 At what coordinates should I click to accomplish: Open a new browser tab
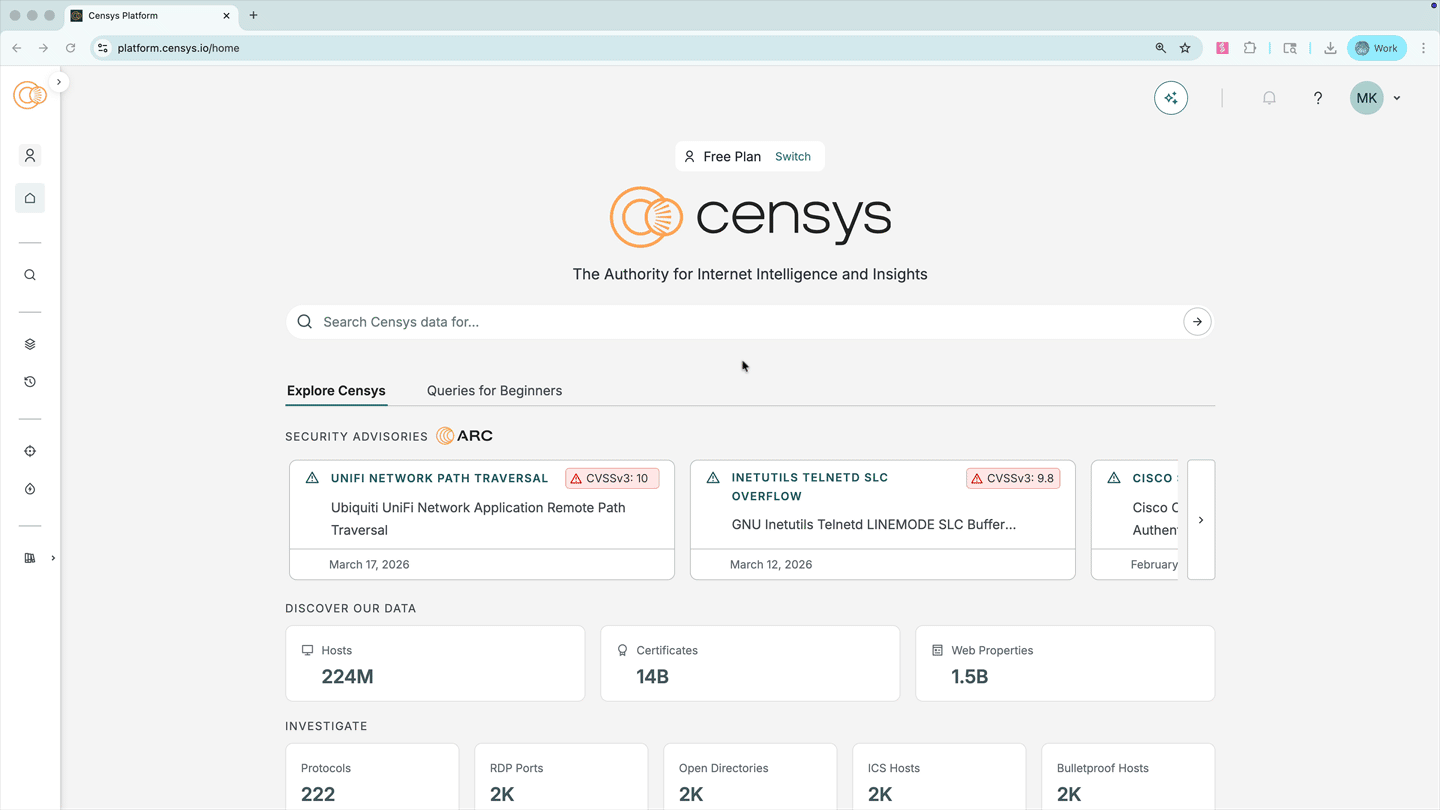point(253,16)
